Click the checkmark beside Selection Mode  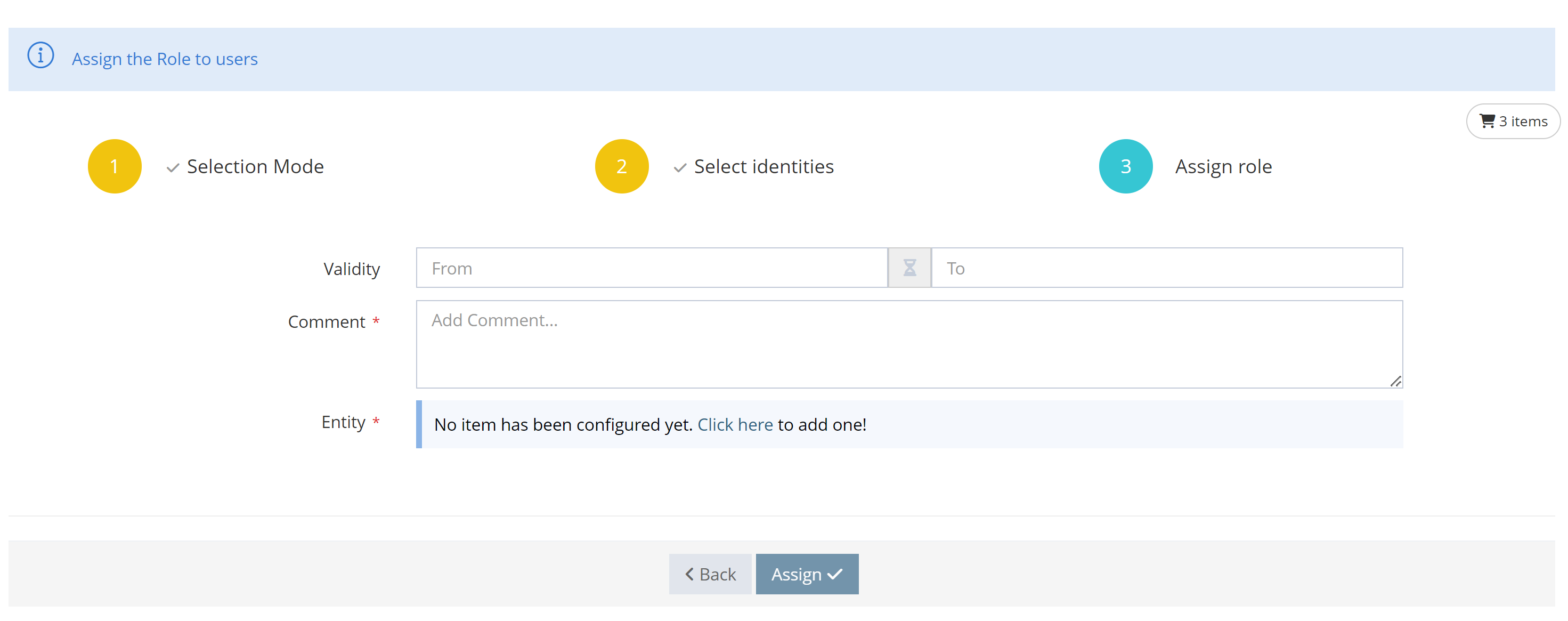(x=173, y=167)
